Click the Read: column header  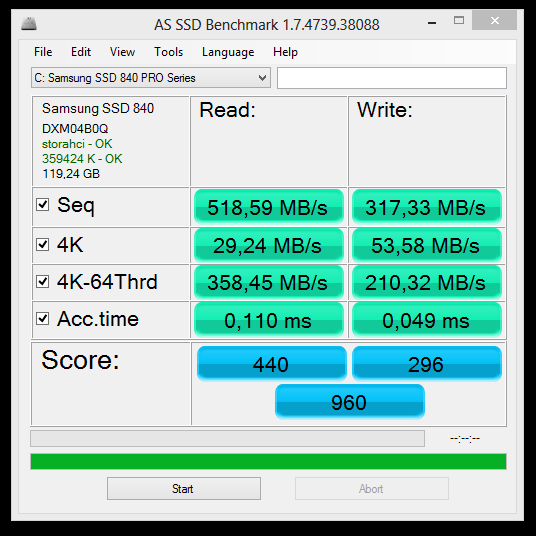pos(228,110)
